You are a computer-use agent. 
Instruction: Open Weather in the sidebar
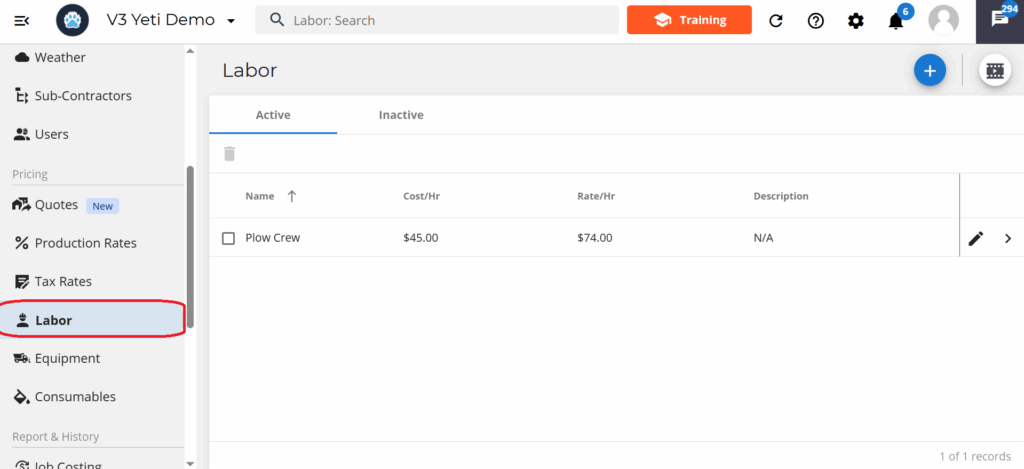point(91,57)
